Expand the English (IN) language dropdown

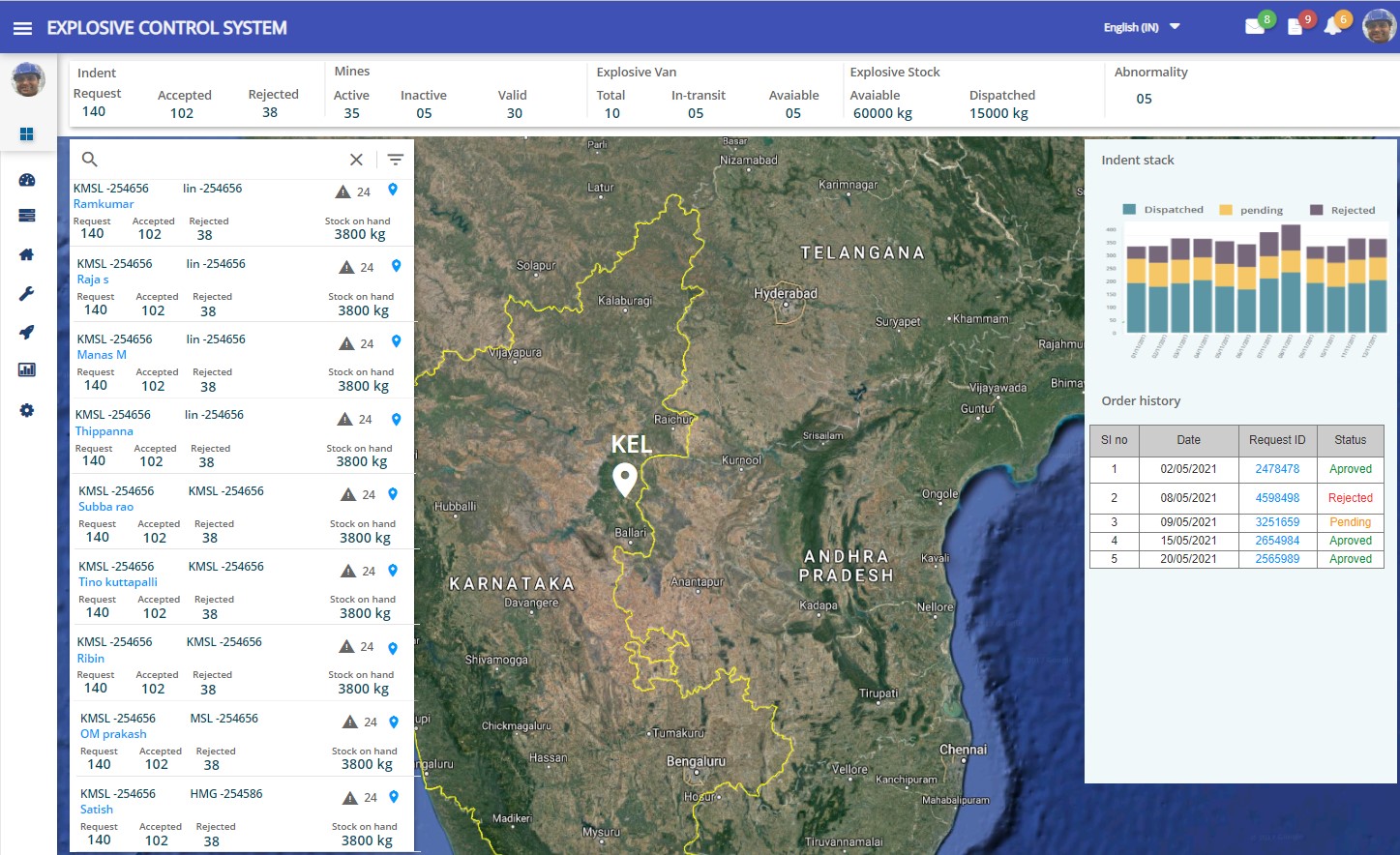click(x=1142, y=27)
